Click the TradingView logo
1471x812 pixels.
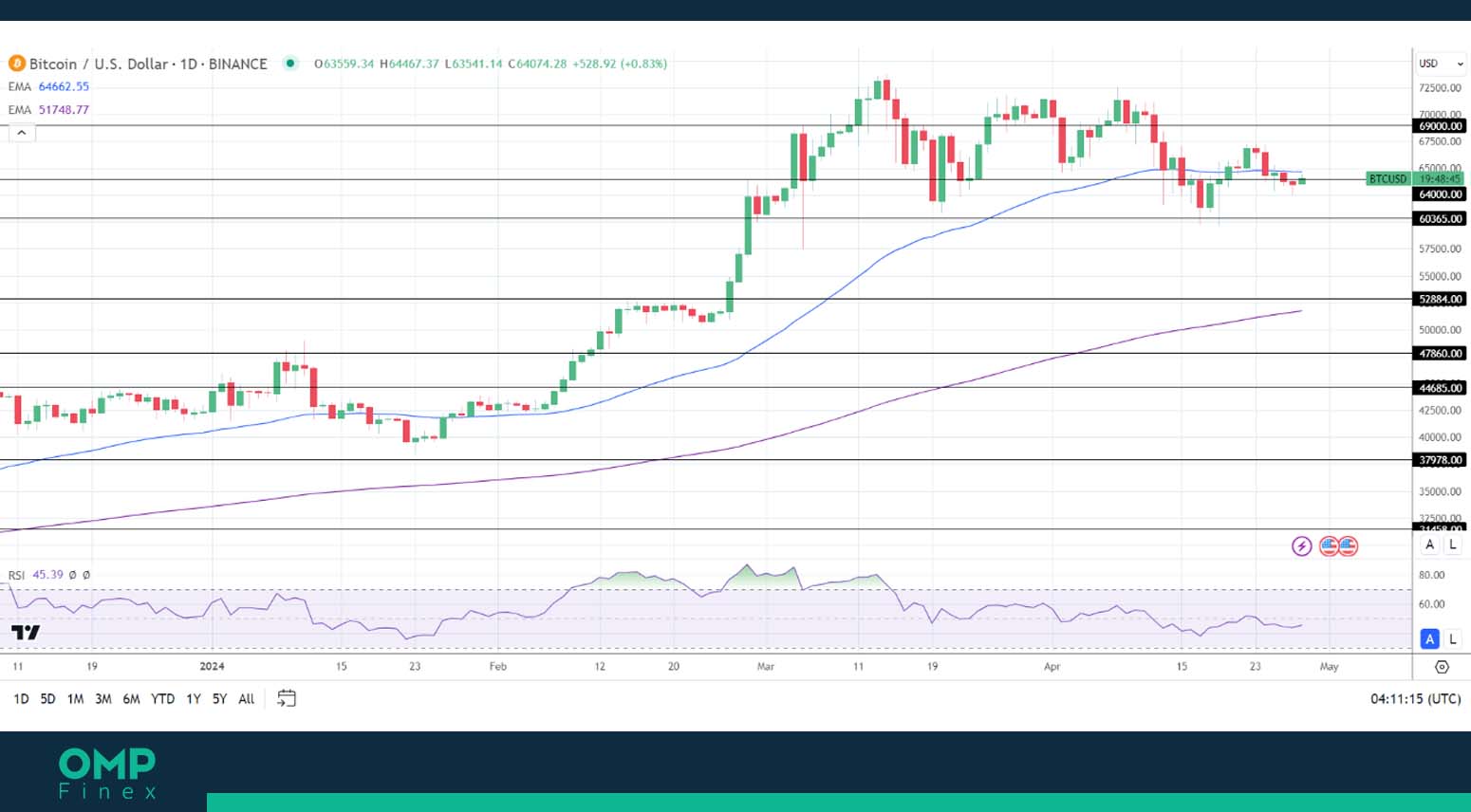pos(26,633)
